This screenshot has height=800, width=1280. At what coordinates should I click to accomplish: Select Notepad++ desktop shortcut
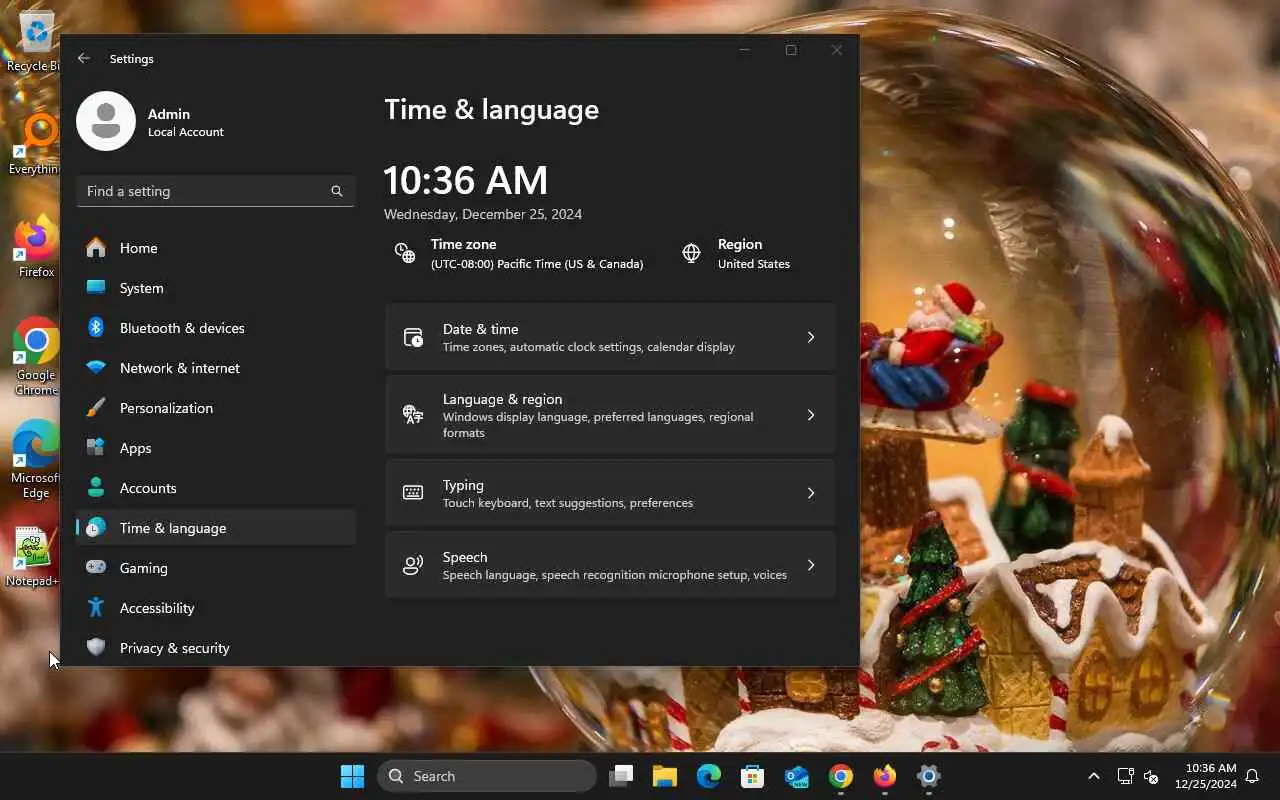click(34, 558)
